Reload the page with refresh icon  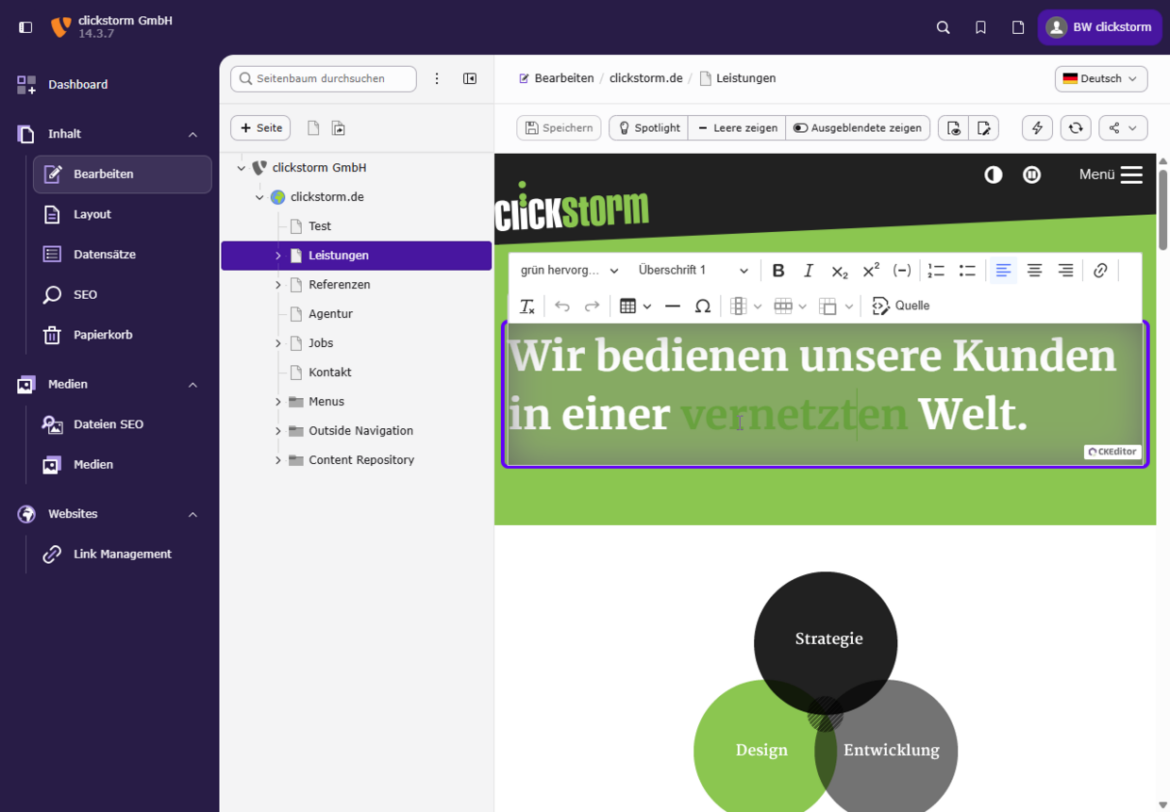click(1075, 128)
